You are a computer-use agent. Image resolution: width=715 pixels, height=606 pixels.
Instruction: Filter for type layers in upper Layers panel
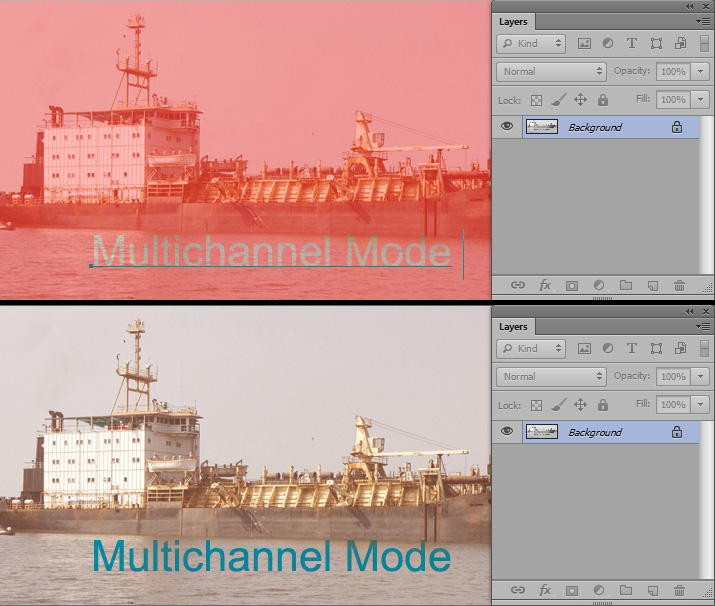click(x=632, y=44)
